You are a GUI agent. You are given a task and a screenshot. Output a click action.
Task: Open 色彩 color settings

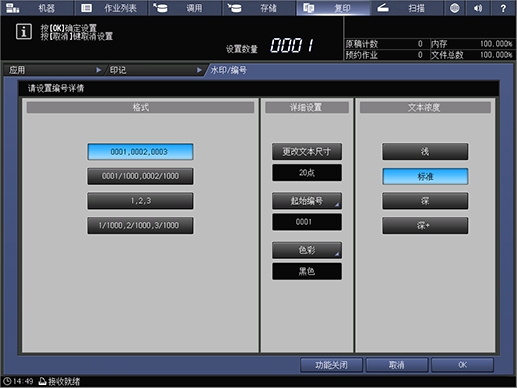[x=307, y=250]
